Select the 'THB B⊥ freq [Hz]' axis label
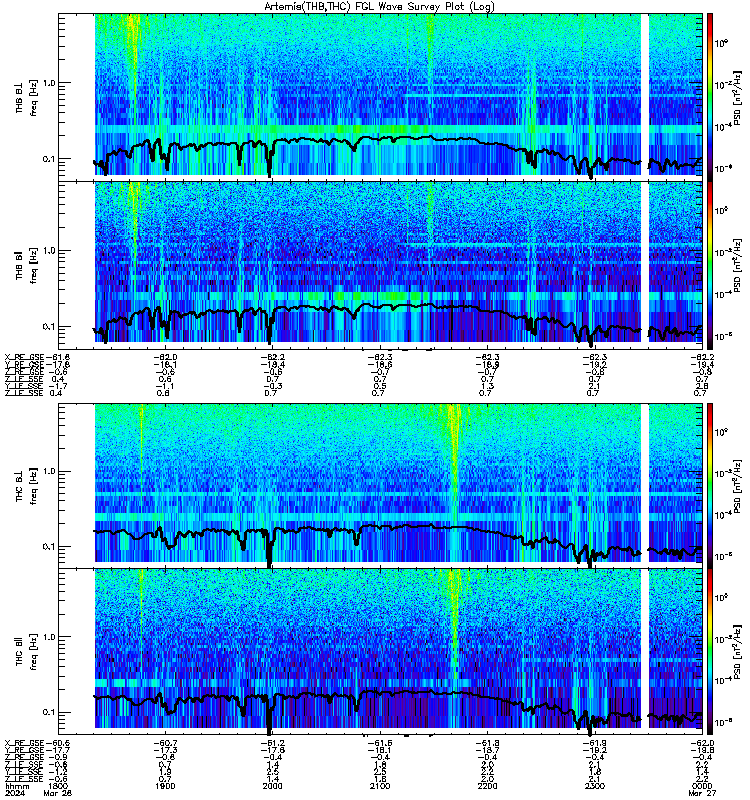 tap(26, 97)
